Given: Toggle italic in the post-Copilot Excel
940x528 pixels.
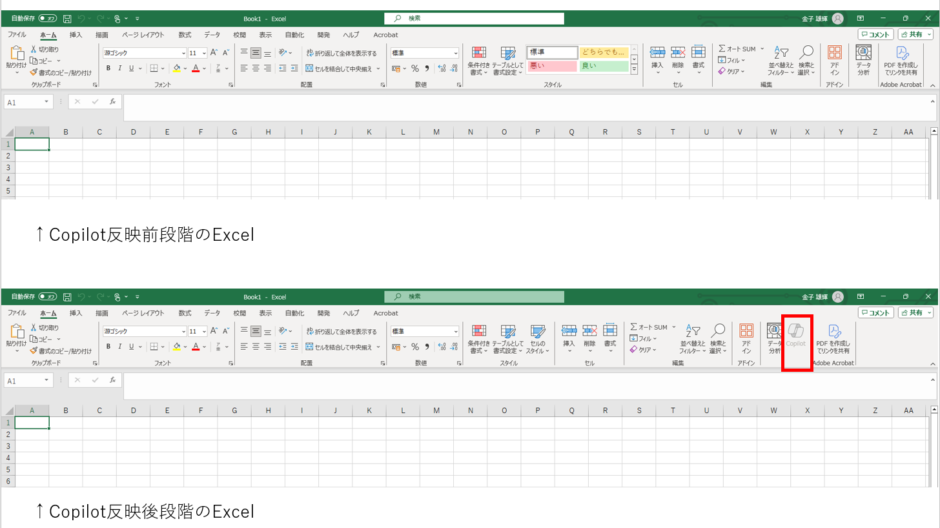Looking at the screenshot, I should click(120, 346).
